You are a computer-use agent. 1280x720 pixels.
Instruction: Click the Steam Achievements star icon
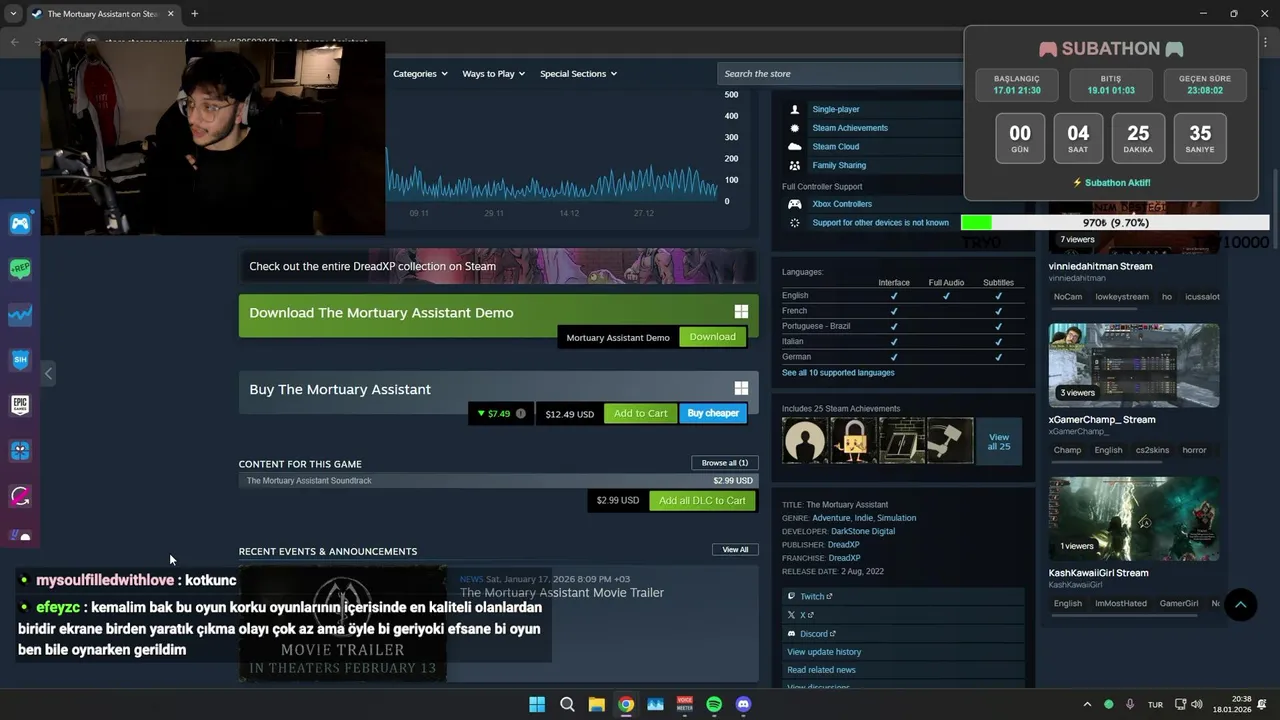pyautogui.click(x=795, y=128)
